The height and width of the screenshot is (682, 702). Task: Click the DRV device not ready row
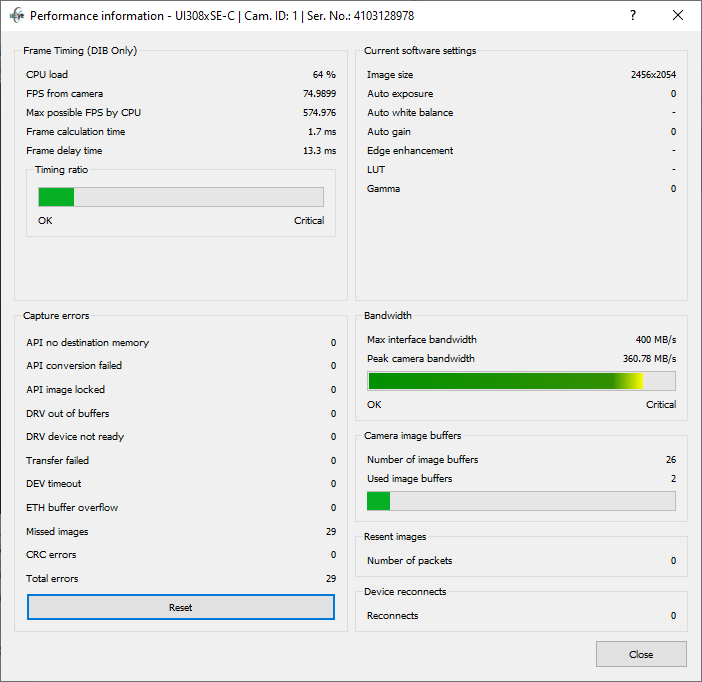[181, 437]
